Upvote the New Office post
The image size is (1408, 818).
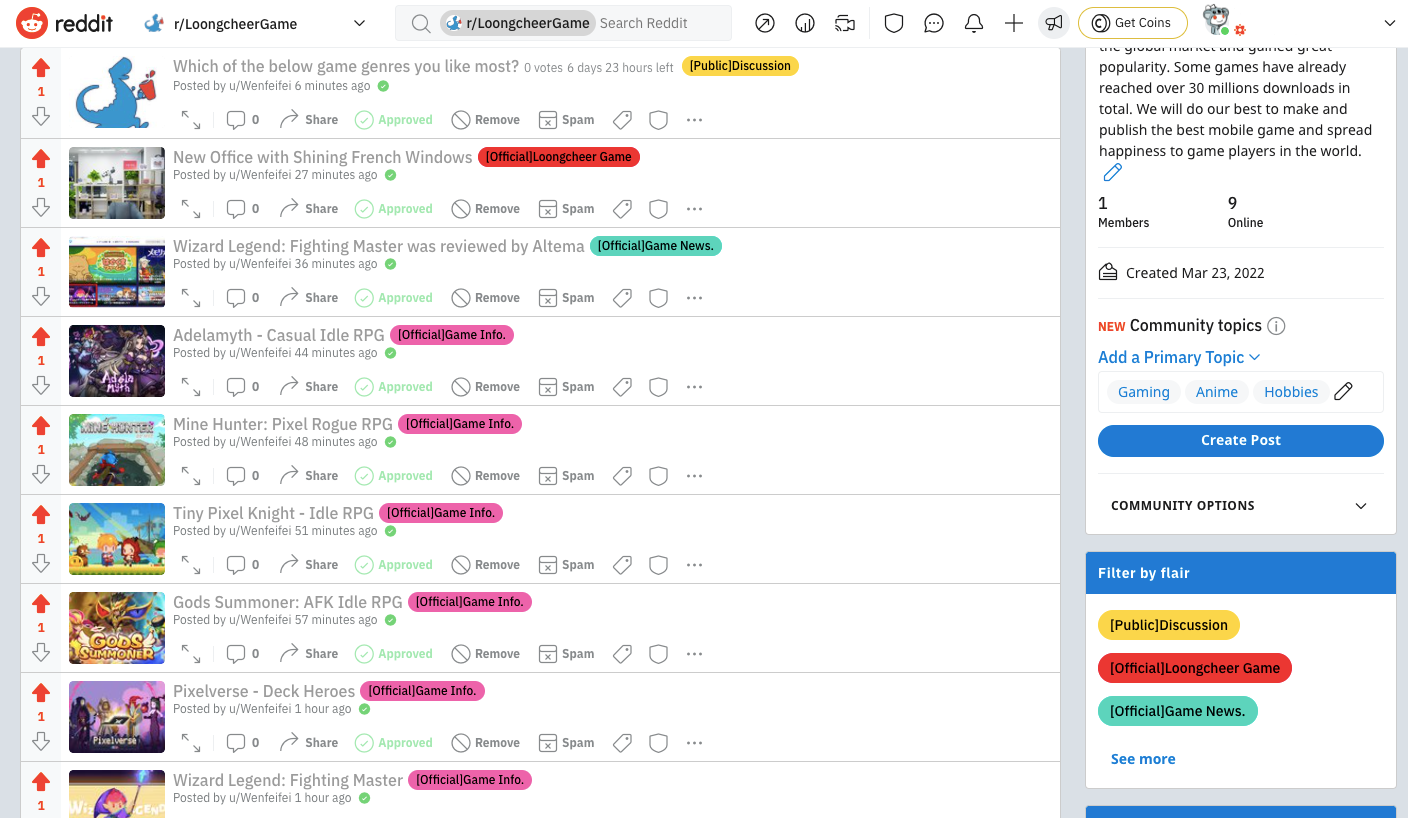point(41,158)
